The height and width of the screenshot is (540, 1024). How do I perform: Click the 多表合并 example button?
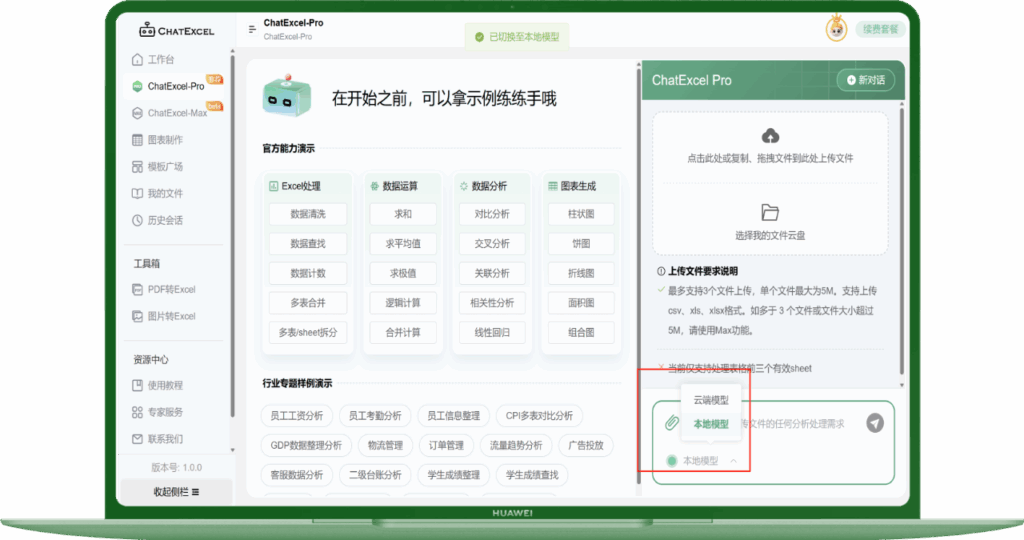click(308, 303)
